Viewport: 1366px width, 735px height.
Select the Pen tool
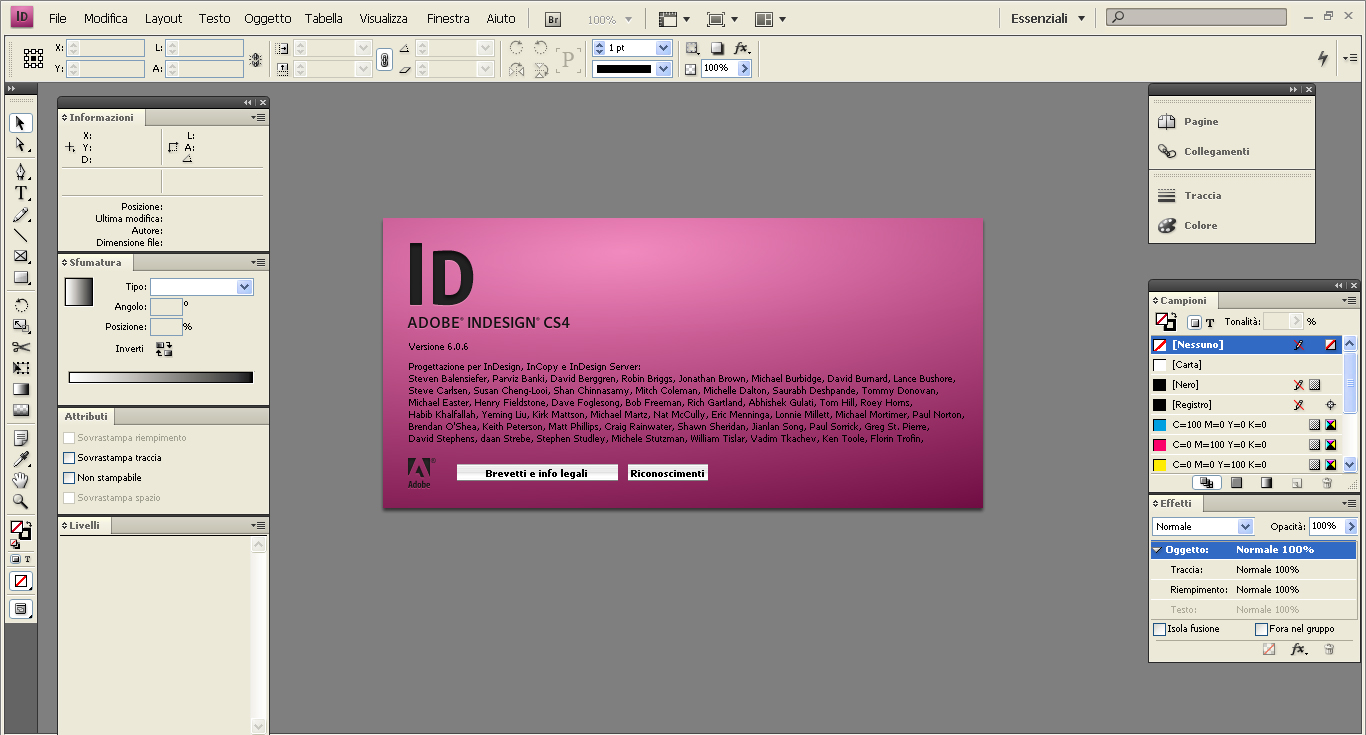tap(21, 172)
